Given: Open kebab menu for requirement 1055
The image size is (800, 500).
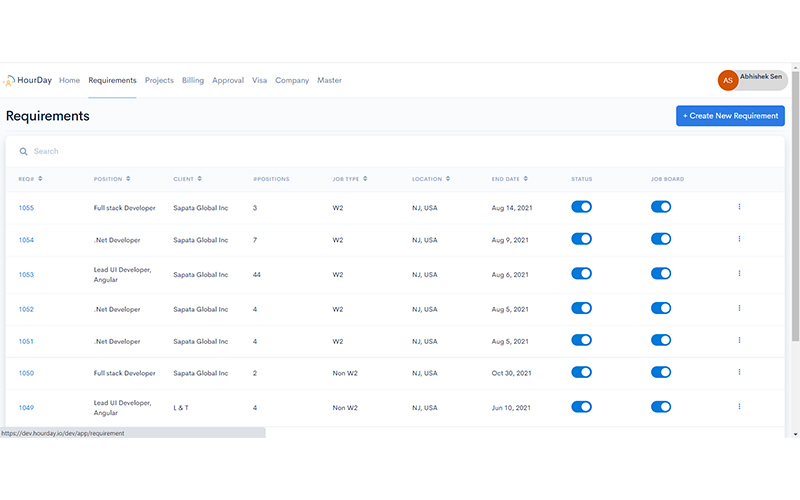Looking at the screenshot, I should point(739,207).
